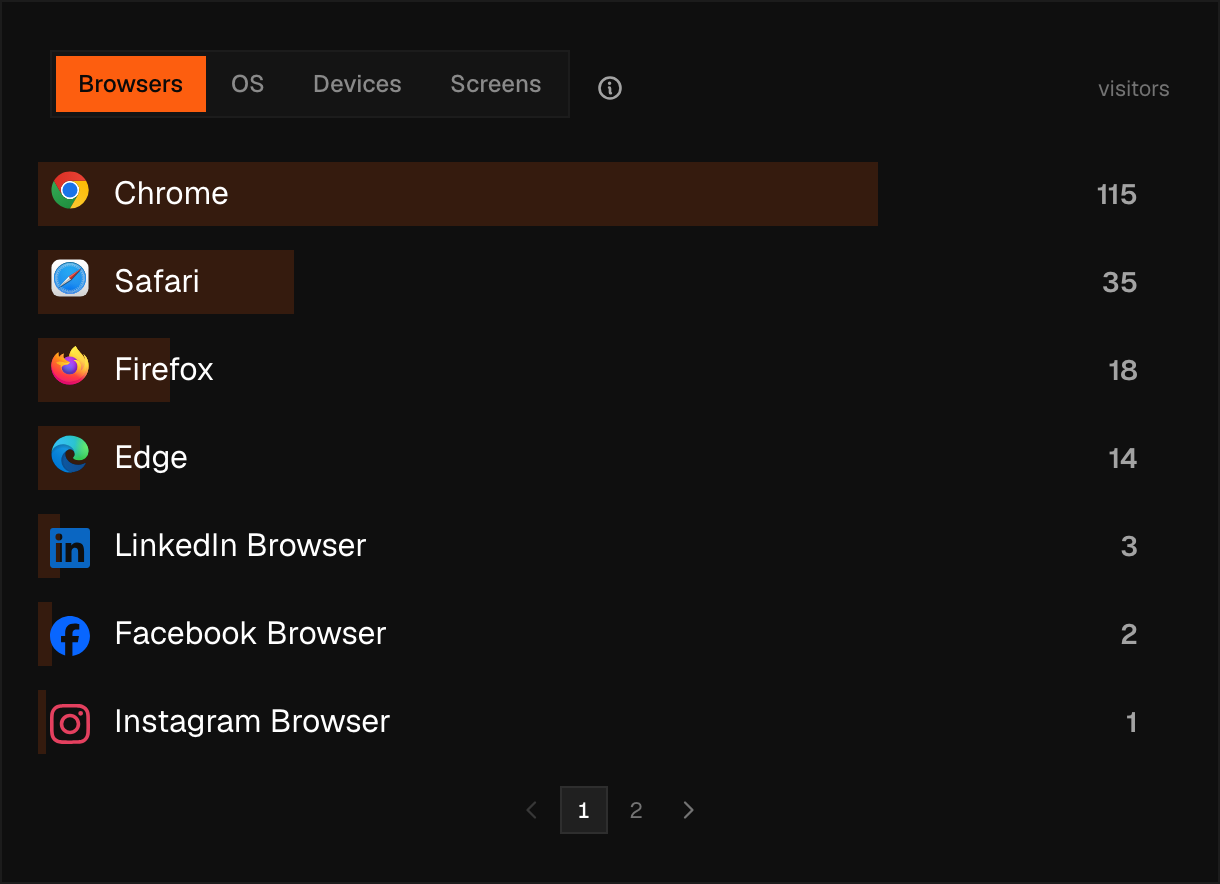Click the Instagram logo icon
Screen dimensions: 1220x884
coord(70,724)
